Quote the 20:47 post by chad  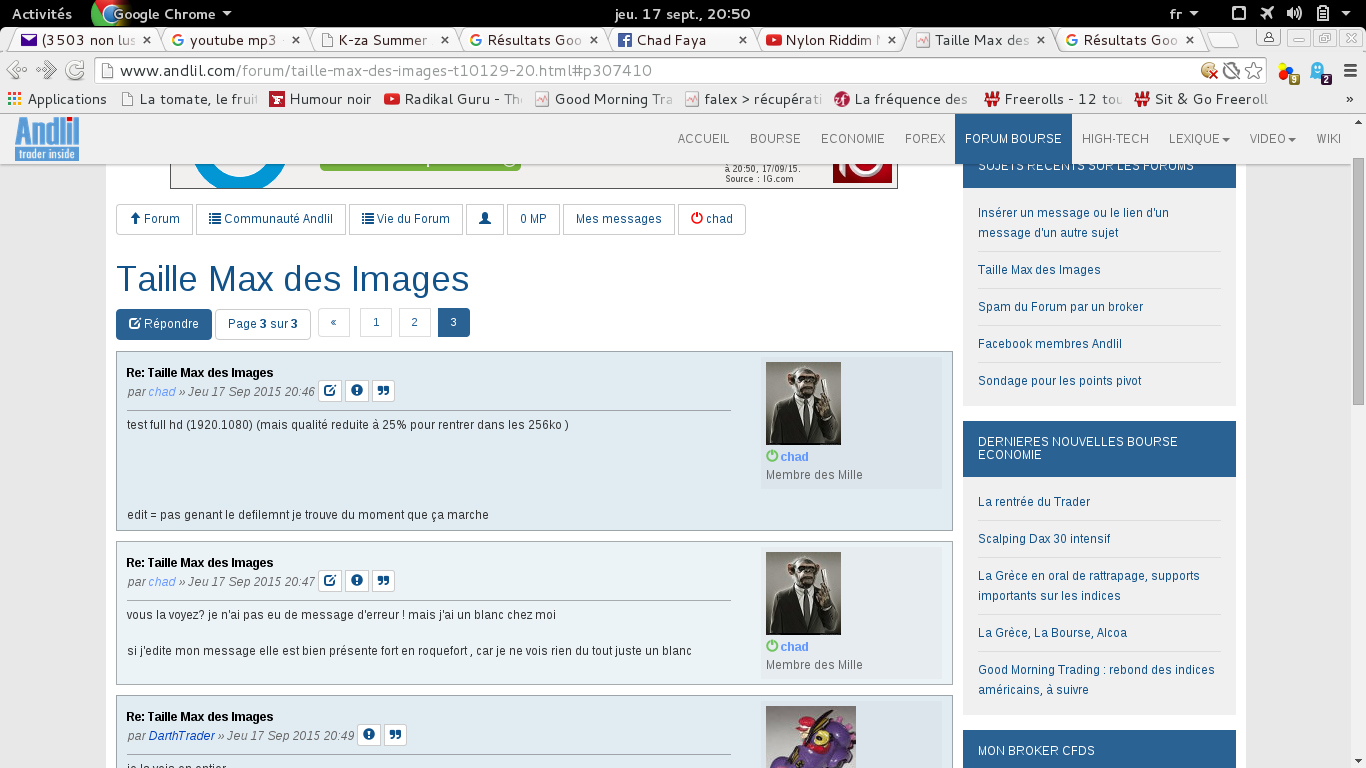pos(383,581)
